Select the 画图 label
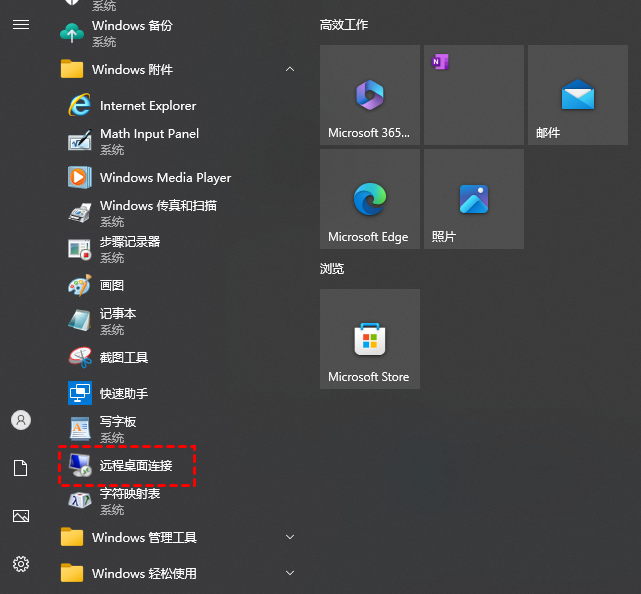This screenshot has height=594, width=641. [112, 285]
